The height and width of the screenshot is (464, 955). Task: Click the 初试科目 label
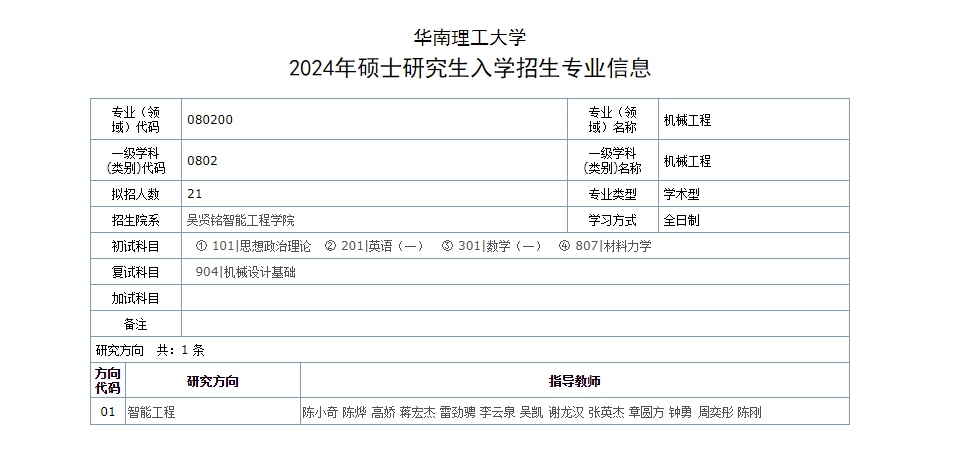[x=135, y=246]
